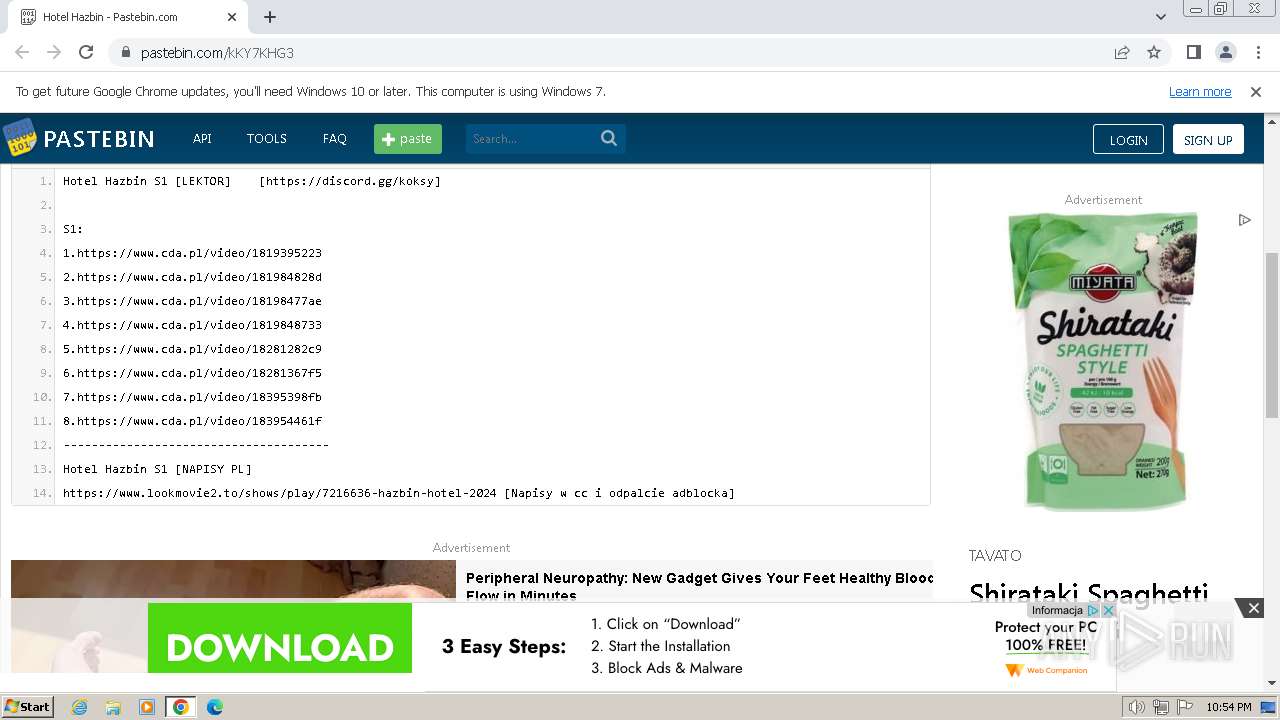The height and width of the screenshot is (720, 1280).
Task: Click the scrollbar down arrow
Action: tap(1271, 683)
